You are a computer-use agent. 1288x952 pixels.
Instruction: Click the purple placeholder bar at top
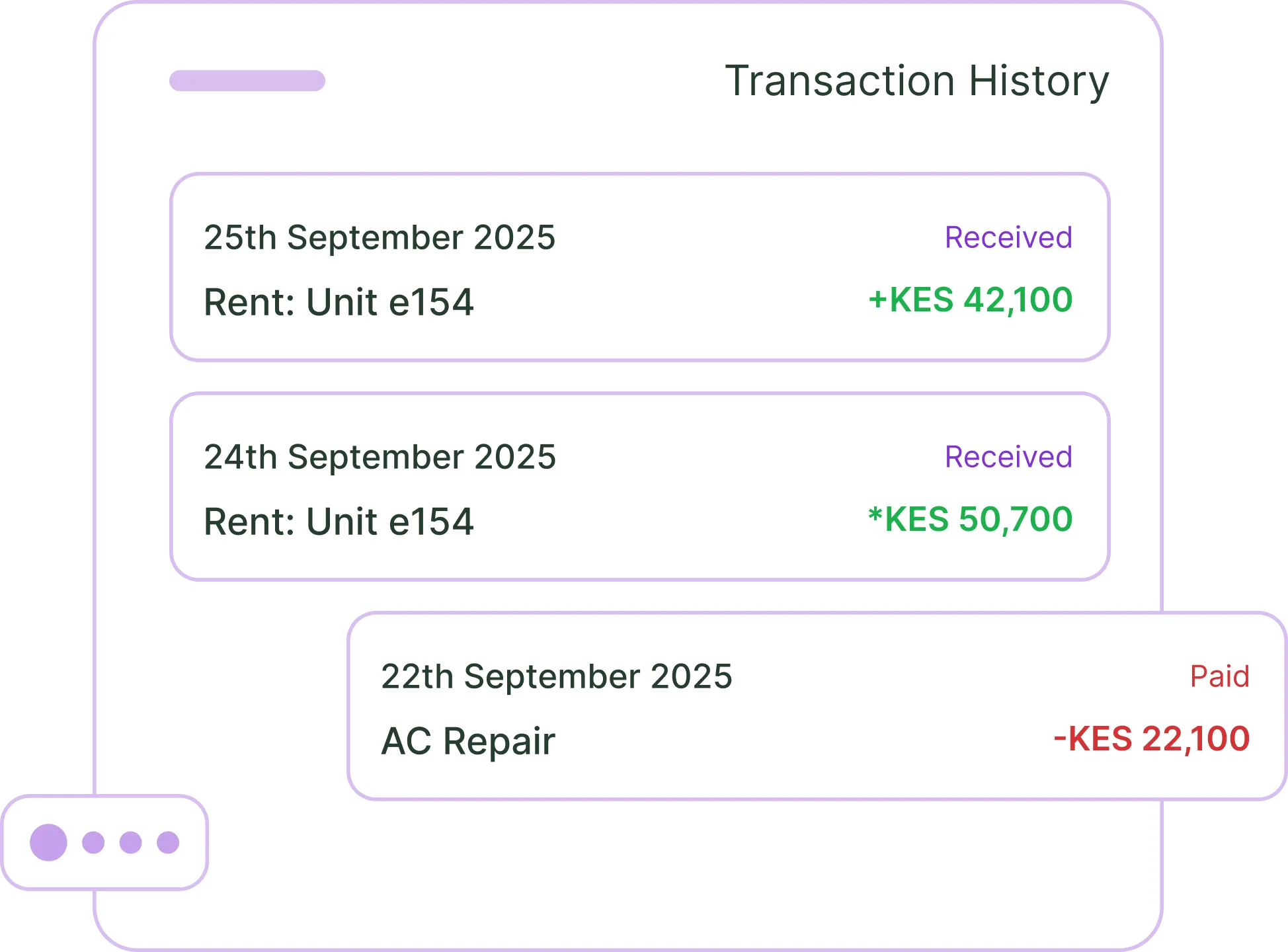click(247, 81)
